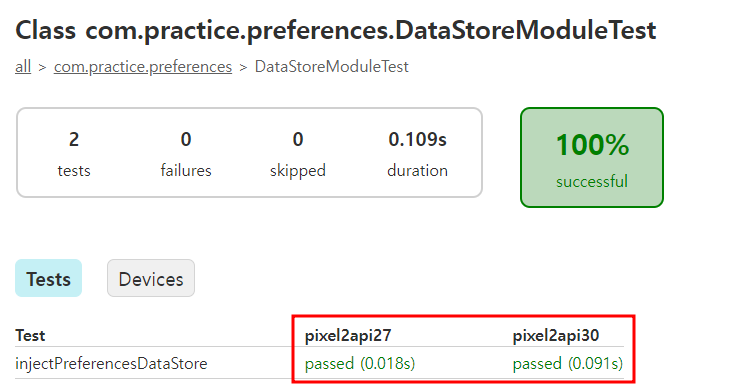Click the 'duration' label in summary

point(418,171)
